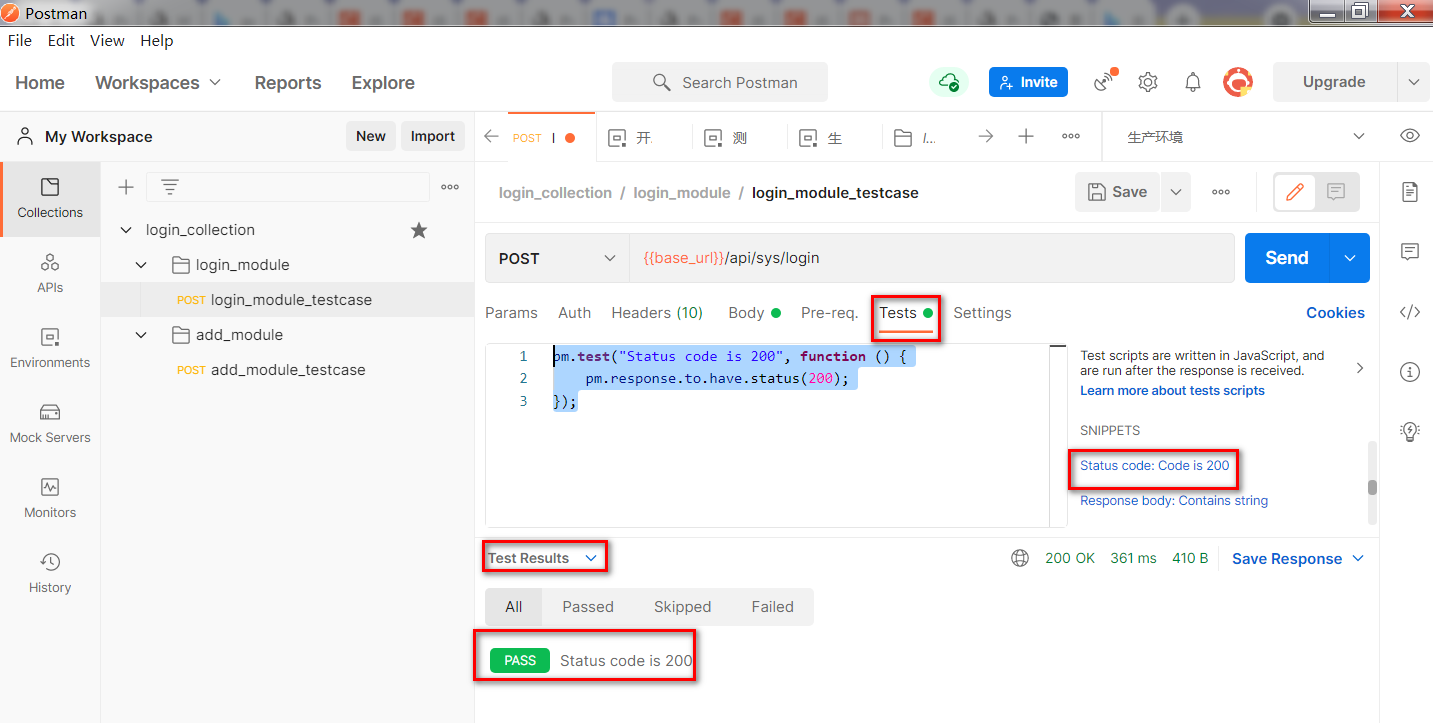Click the Save button
The height and width of the screenshot is (723, 1433).
click(x=1117, y=192)
